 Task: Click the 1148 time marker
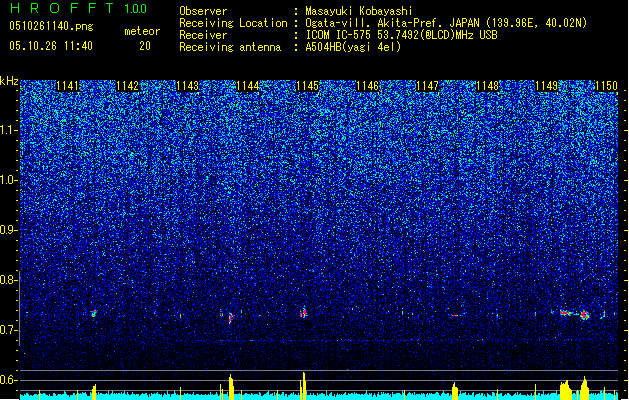coord(487,86)
